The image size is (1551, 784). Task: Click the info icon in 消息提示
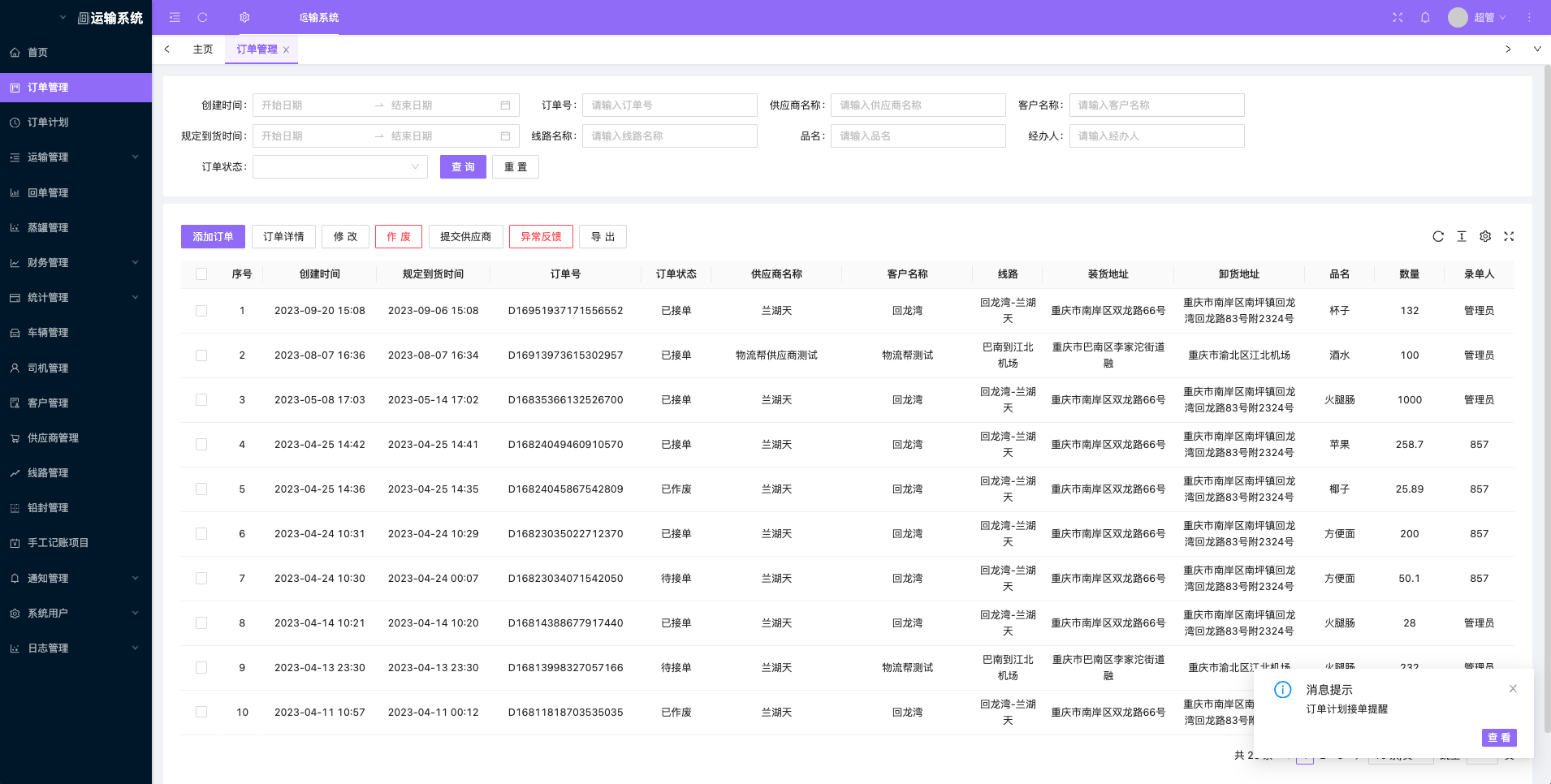pos(1283,690)
